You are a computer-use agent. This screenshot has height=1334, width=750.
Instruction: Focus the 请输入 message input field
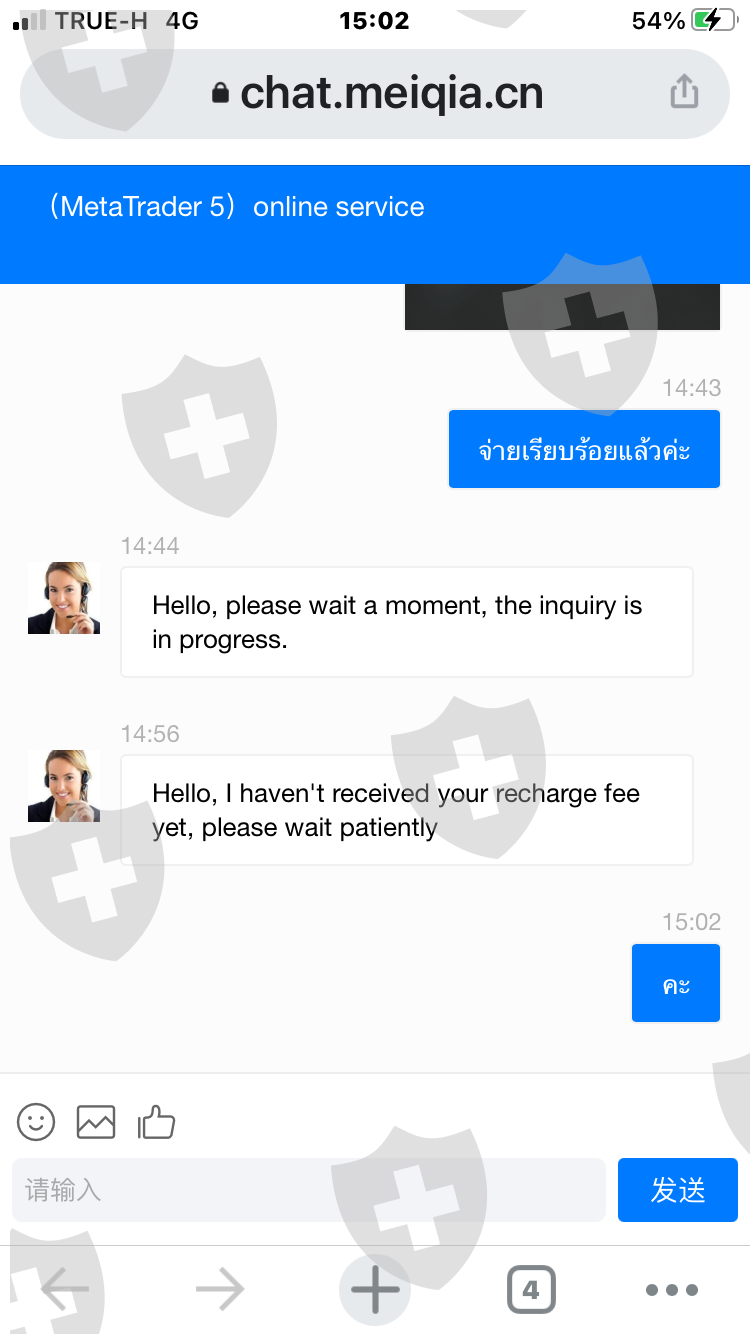coord(309,1190)
